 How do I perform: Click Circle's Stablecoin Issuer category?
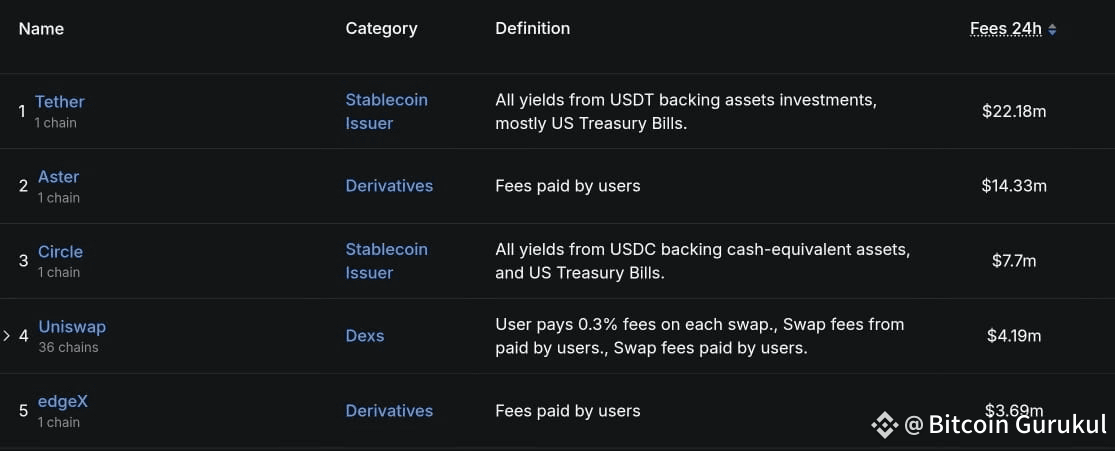pyautogui.click(x=386, y=260)
